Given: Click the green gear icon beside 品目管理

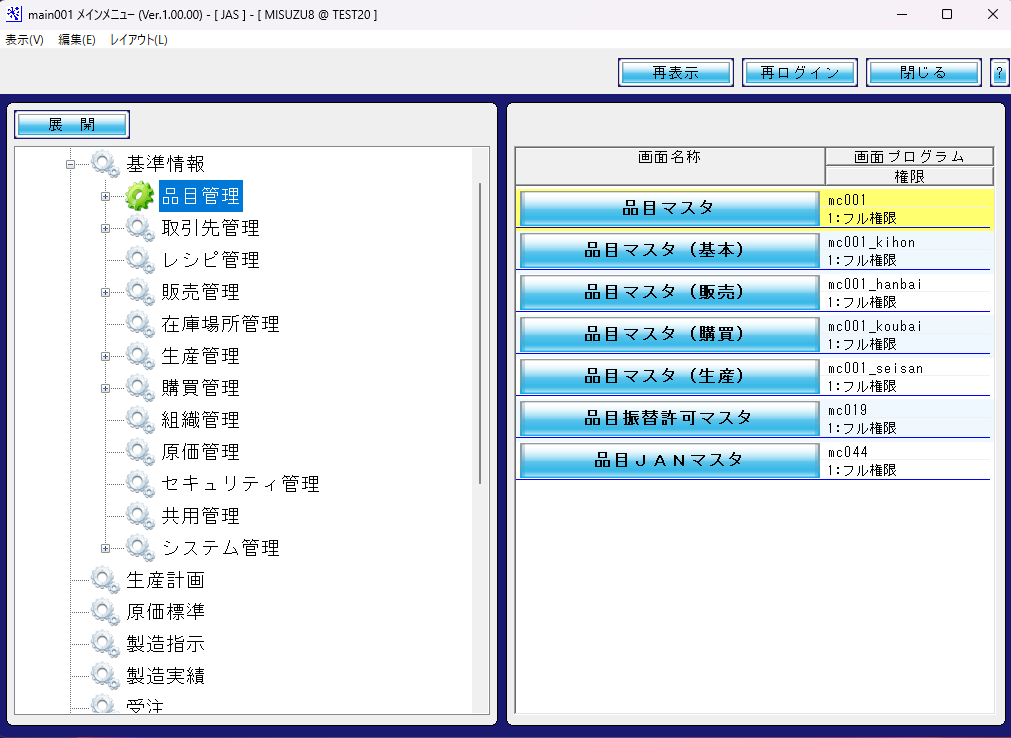Looking at the screenshot, I should pyautogui.click(x=140, y=196).
